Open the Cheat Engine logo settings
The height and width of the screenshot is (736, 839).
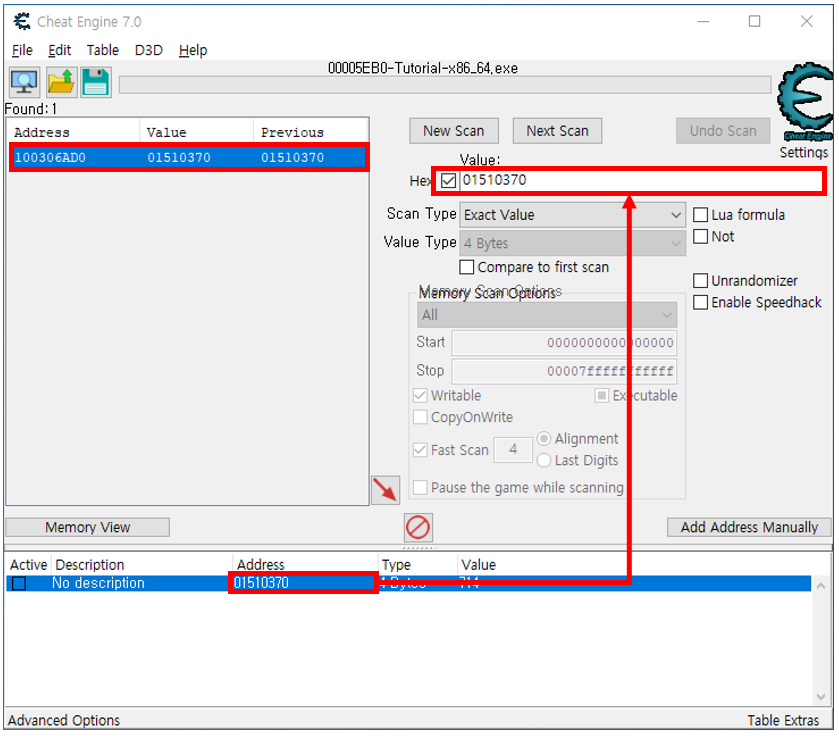coord(804,102)
